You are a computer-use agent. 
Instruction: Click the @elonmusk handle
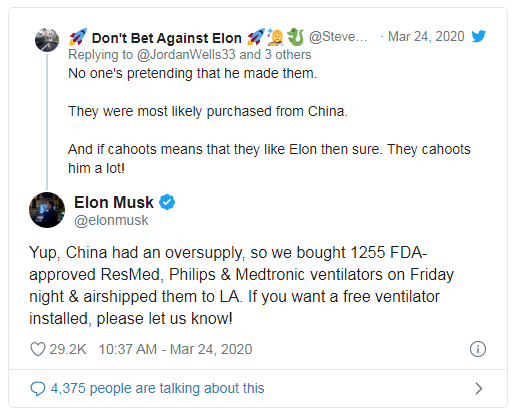point(111,221)
